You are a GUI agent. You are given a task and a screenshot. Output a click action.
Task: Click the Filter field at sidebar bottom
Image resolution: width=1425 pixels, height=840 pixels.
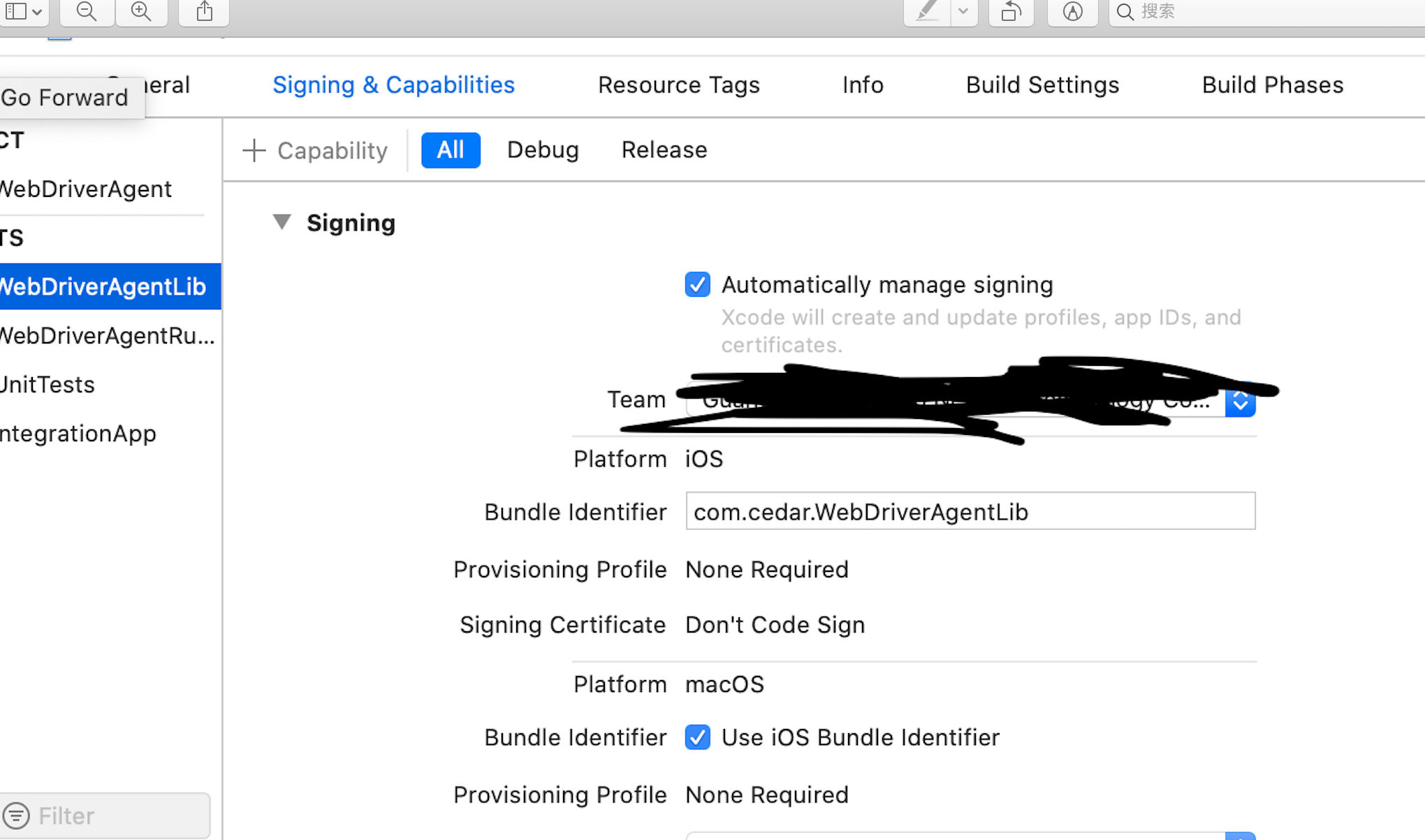tap(105, 815)
